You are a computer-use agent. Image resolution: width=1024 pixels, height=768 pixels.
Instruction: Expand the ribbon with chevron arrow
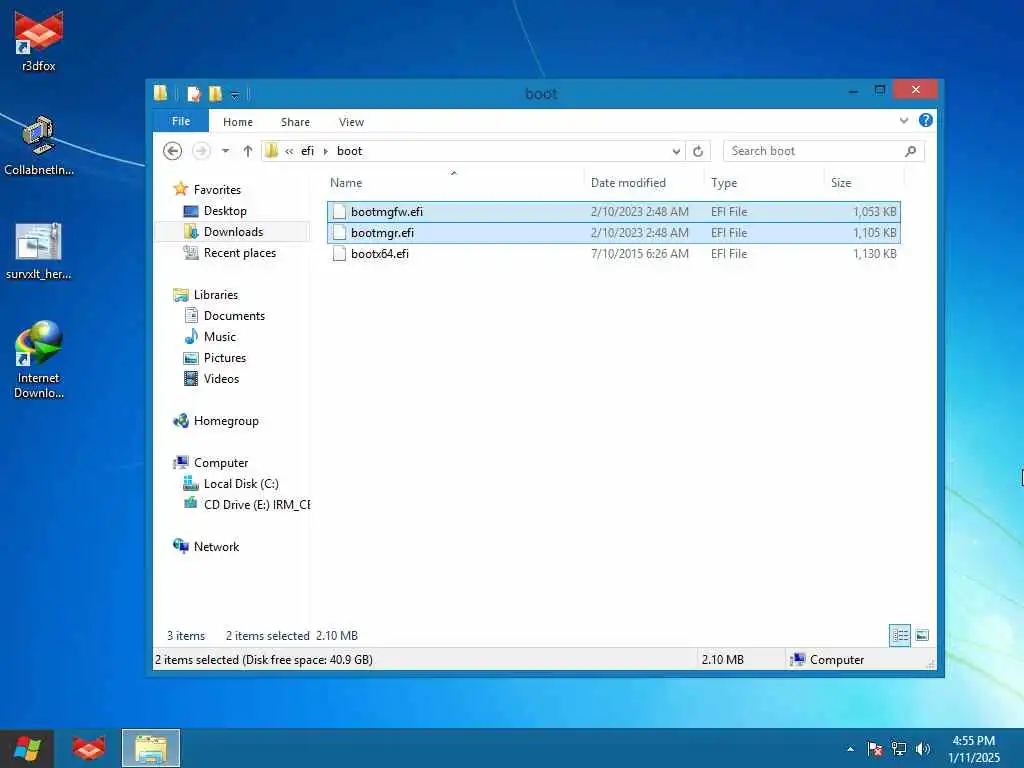point(904,120)
